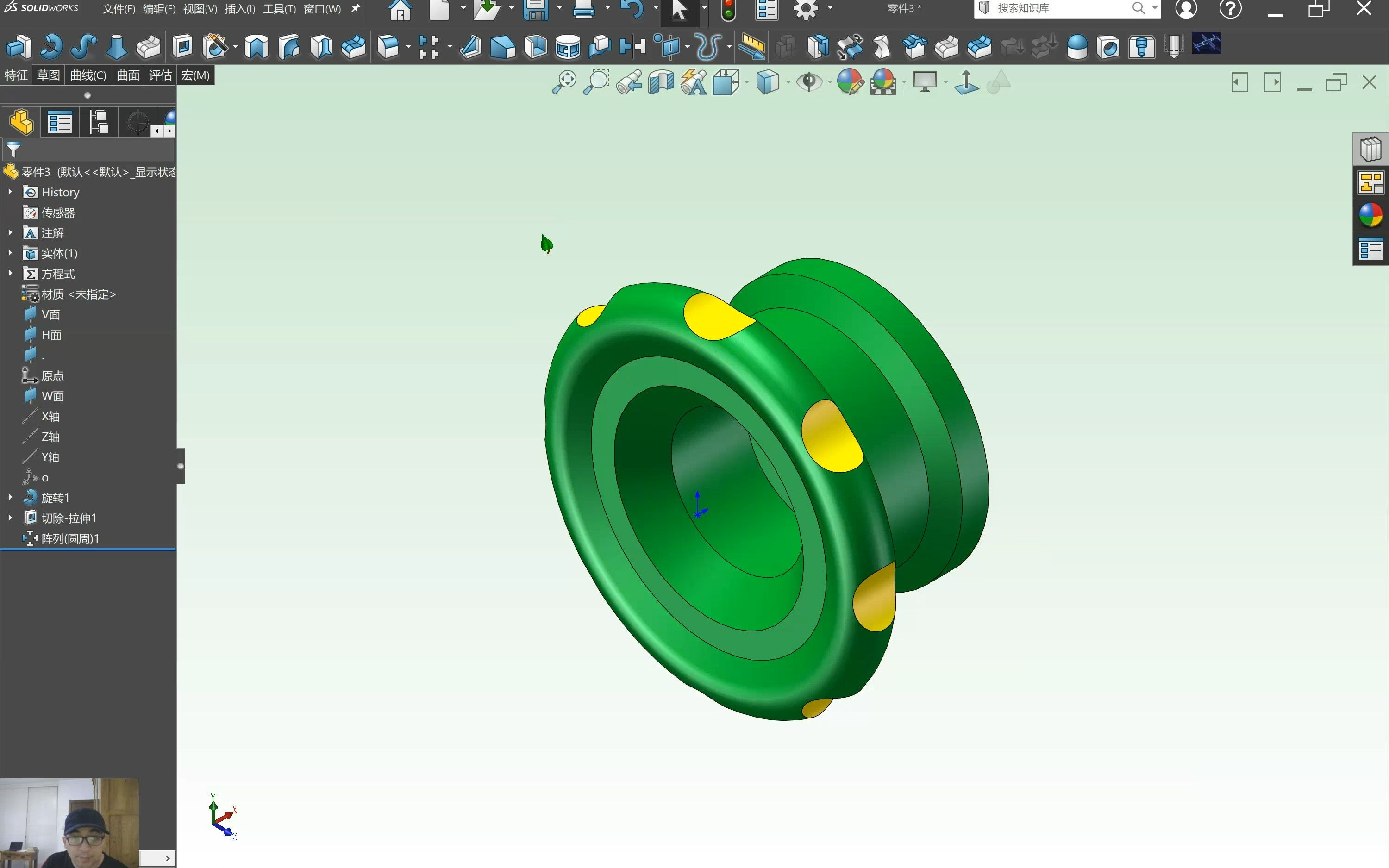Switch to the 草图 tab
Screen dimensions: 1389x868
point(48,75)
